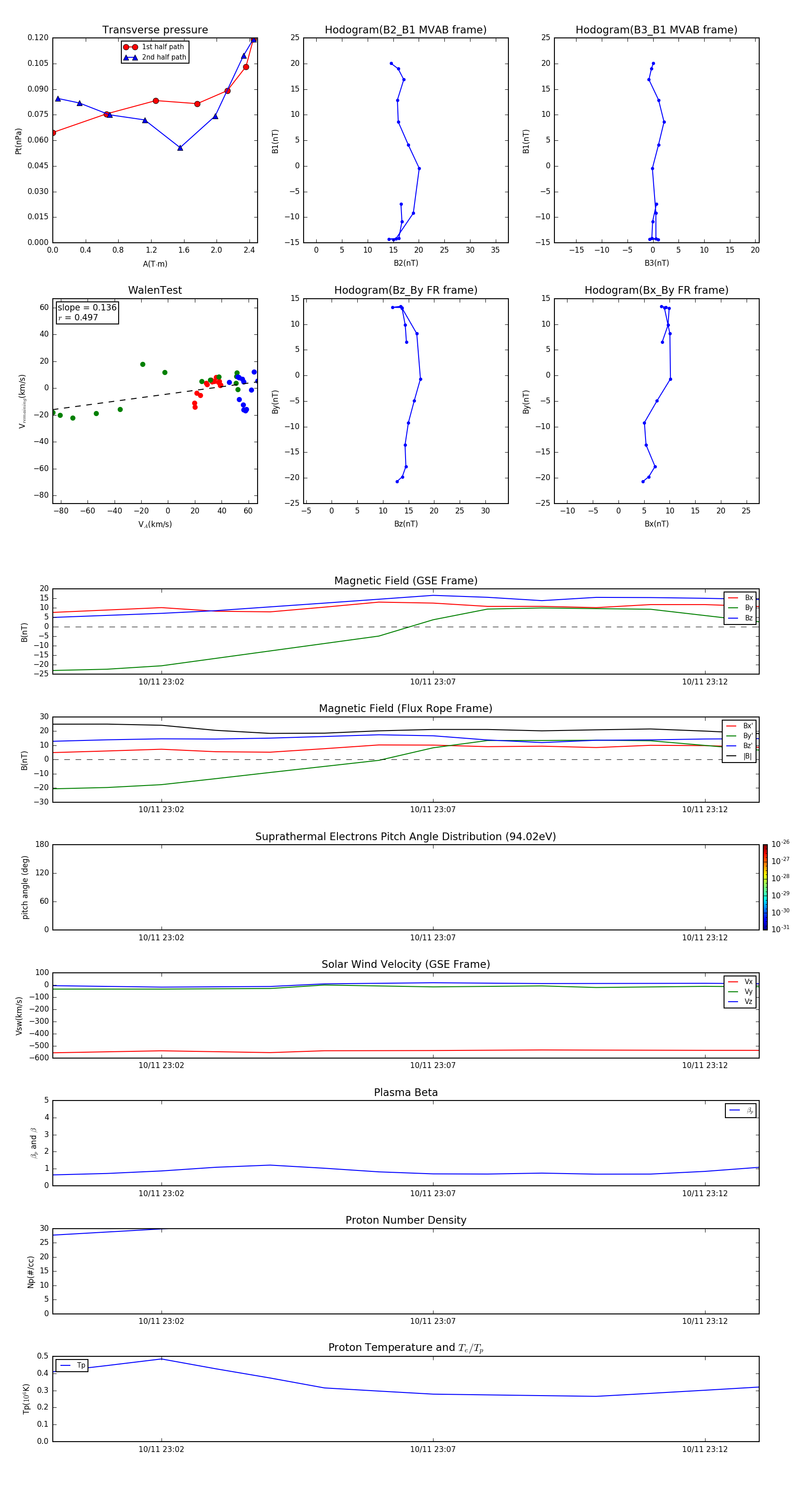Screen dimensions: 812x1489
Task: Click the 'Plasma Beta' plot title
Action: 406,1093
